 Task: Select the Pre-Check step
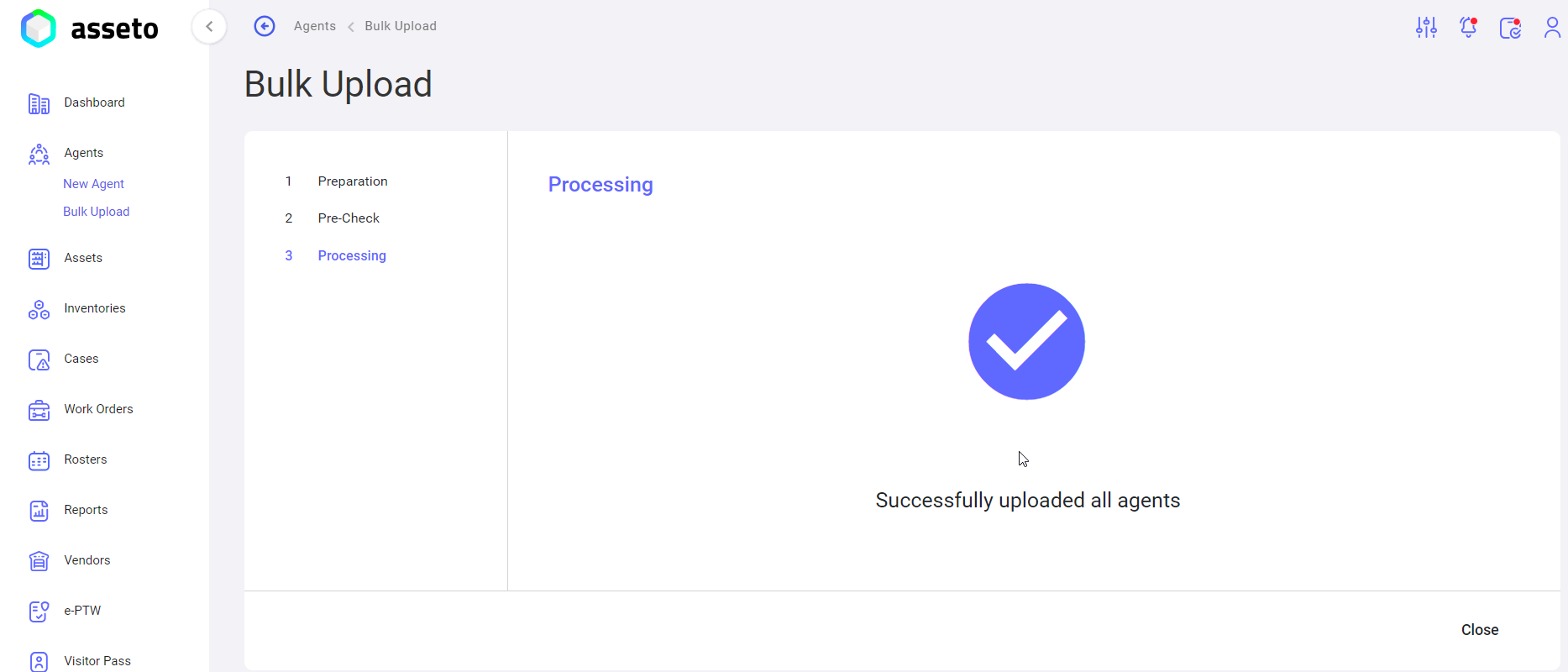(349, 218)
